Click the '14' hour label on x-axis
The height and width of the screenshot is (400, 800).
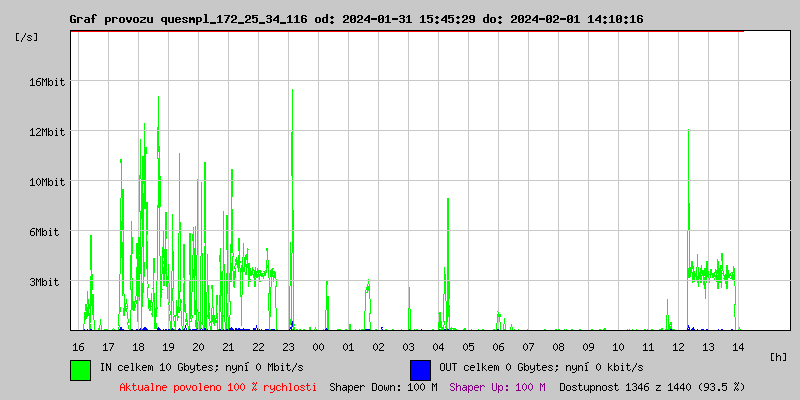[738, 347]
